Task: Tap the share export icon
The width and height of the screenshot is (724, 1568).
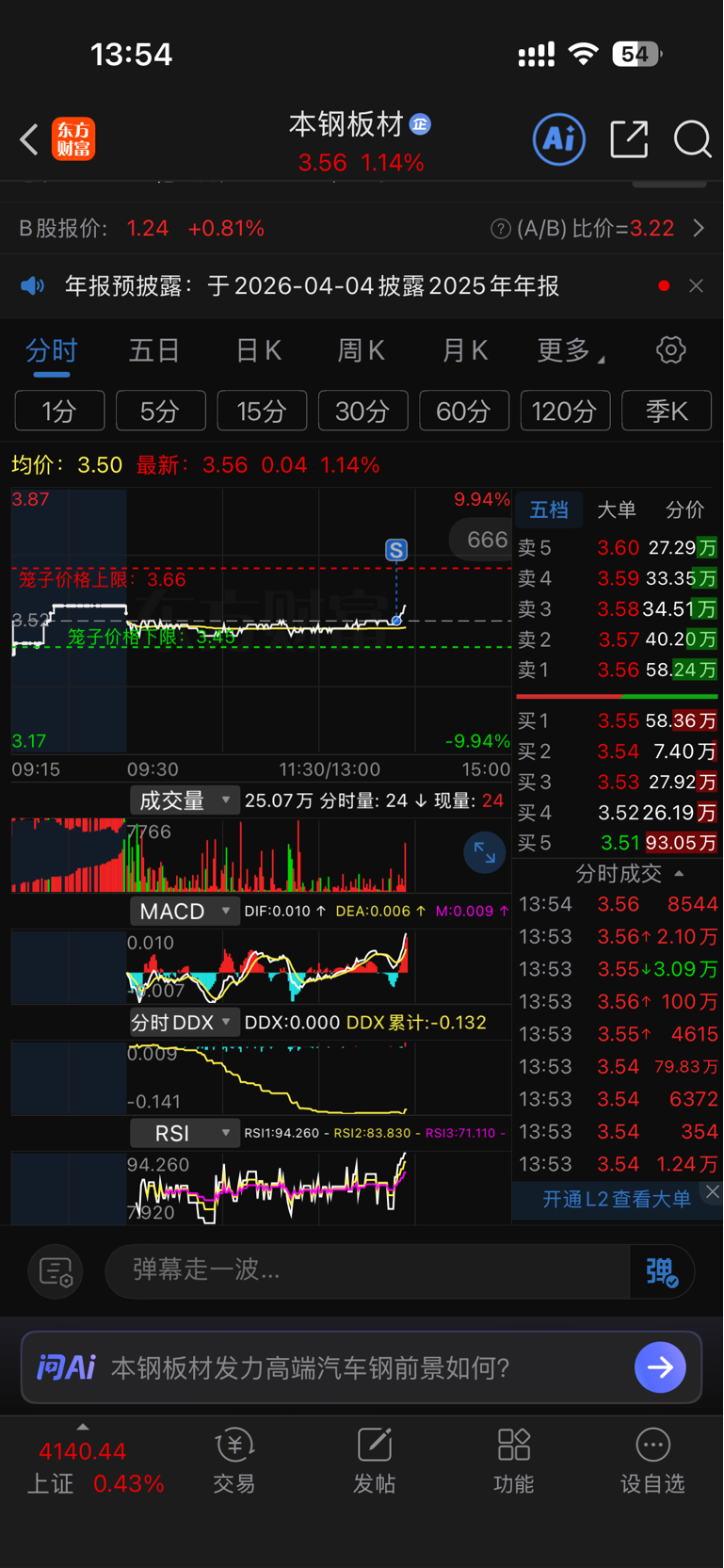Action: click(629, 139)
